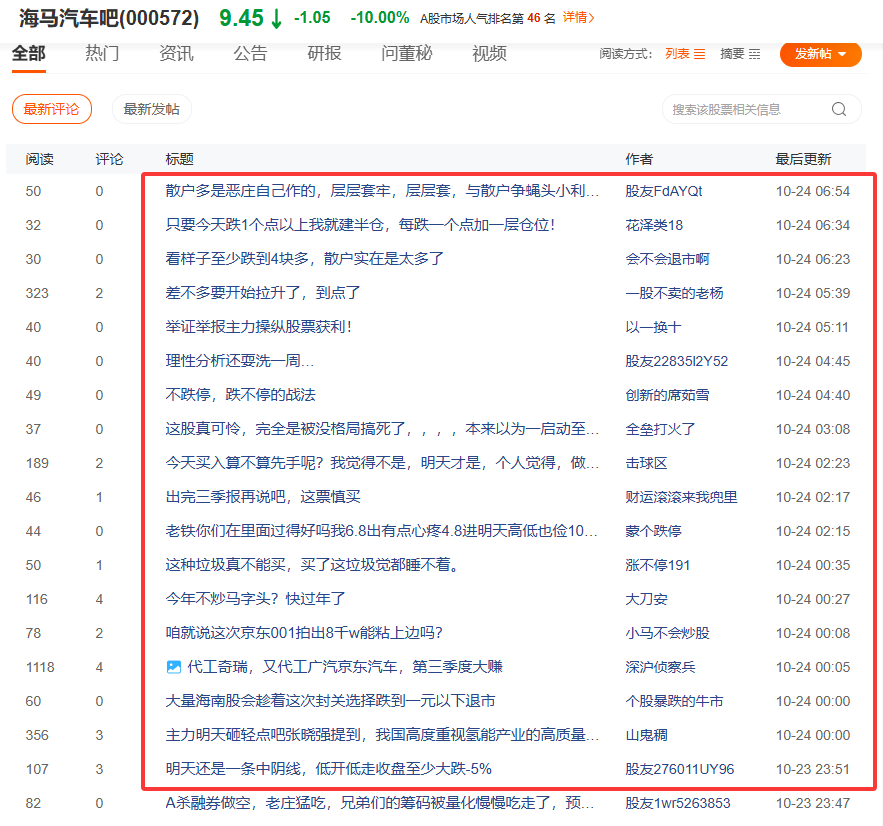
Task: Open post 散户多是恶庄自己作的
Action: click(382, 191)
